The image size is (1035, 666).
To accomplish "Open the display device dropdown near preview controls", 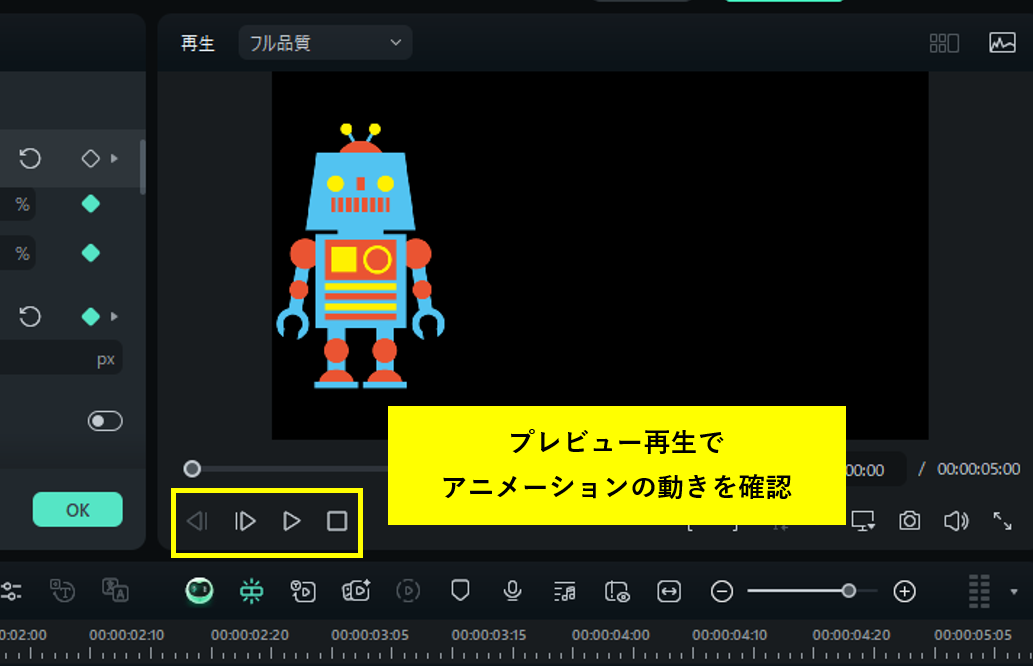I will pos(864,520).
